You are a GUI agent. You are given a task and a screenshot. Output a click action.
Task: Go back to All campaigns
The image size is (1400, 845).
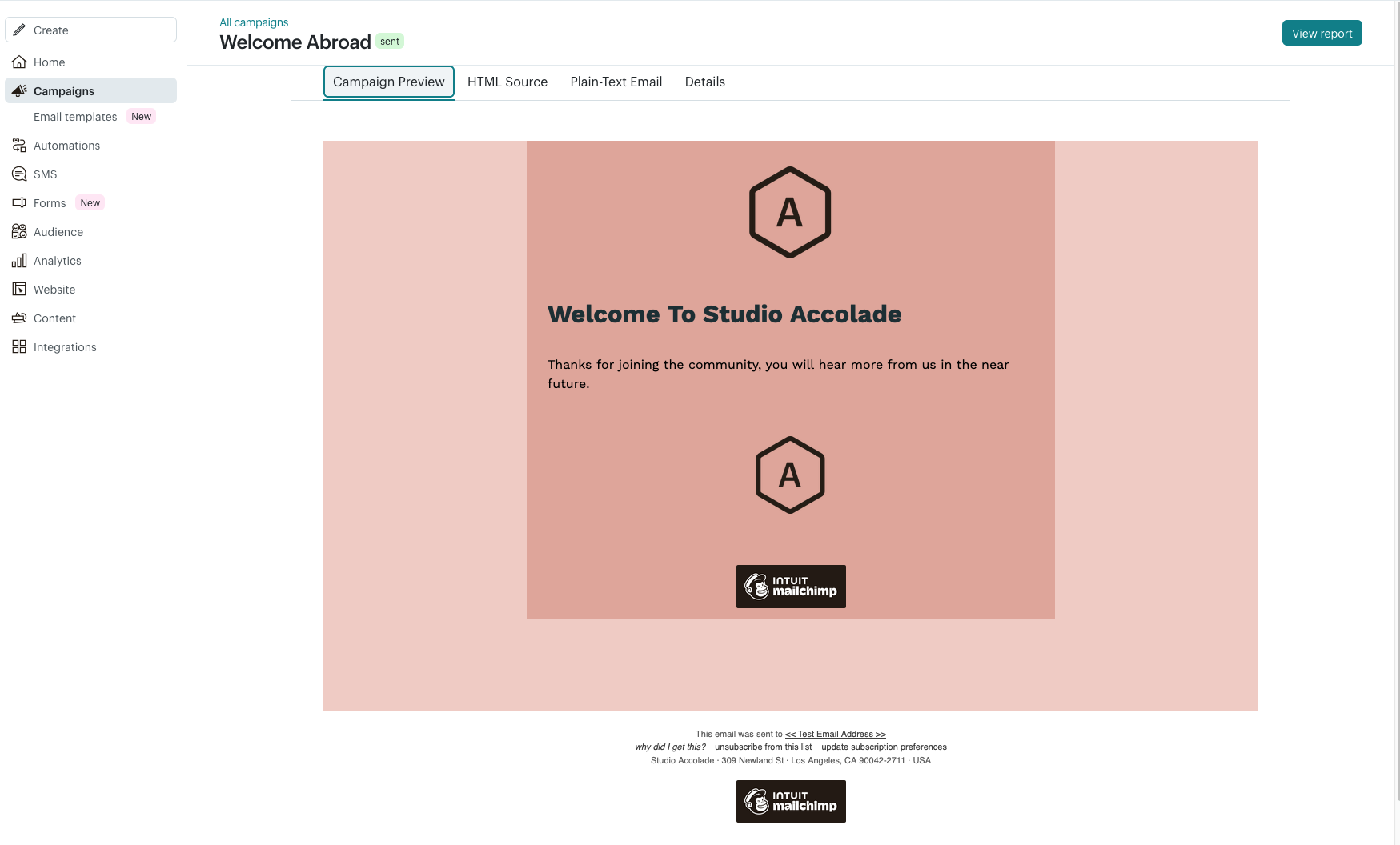(254, 22)
